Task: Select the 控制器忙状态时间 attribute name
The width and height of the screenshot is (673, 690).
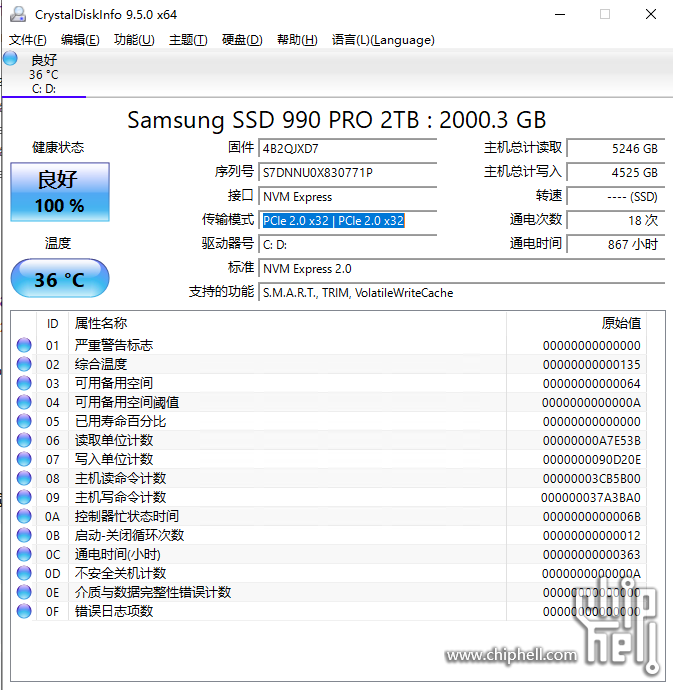Action: [127, 516]
